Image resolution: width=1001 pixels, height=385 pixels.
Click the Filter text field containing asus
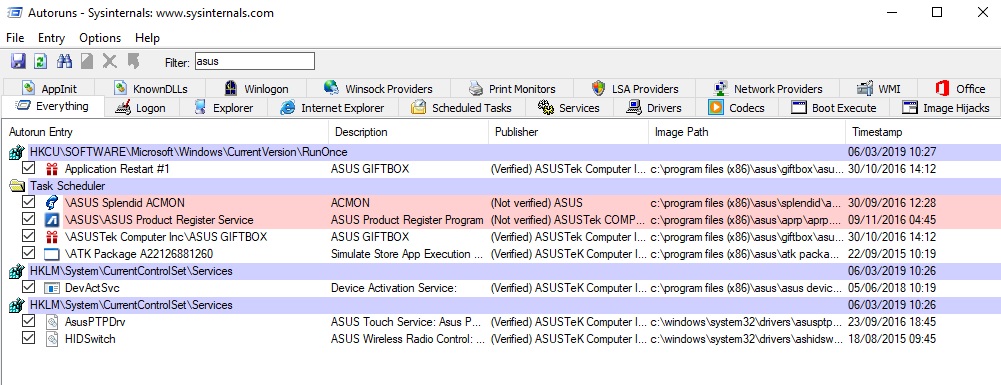254,61
